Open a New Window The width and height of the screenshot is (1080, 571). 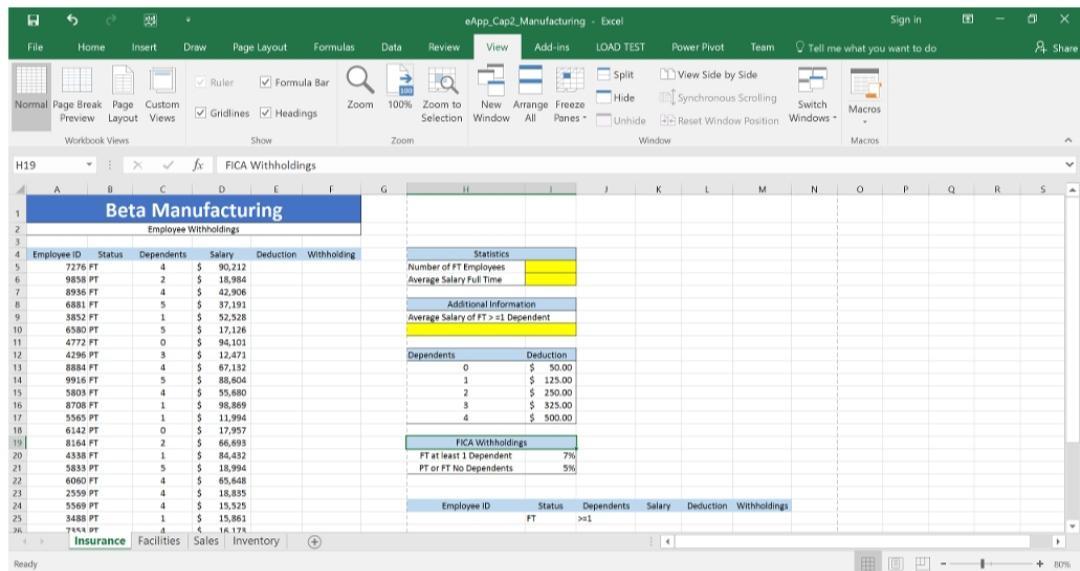491,98
